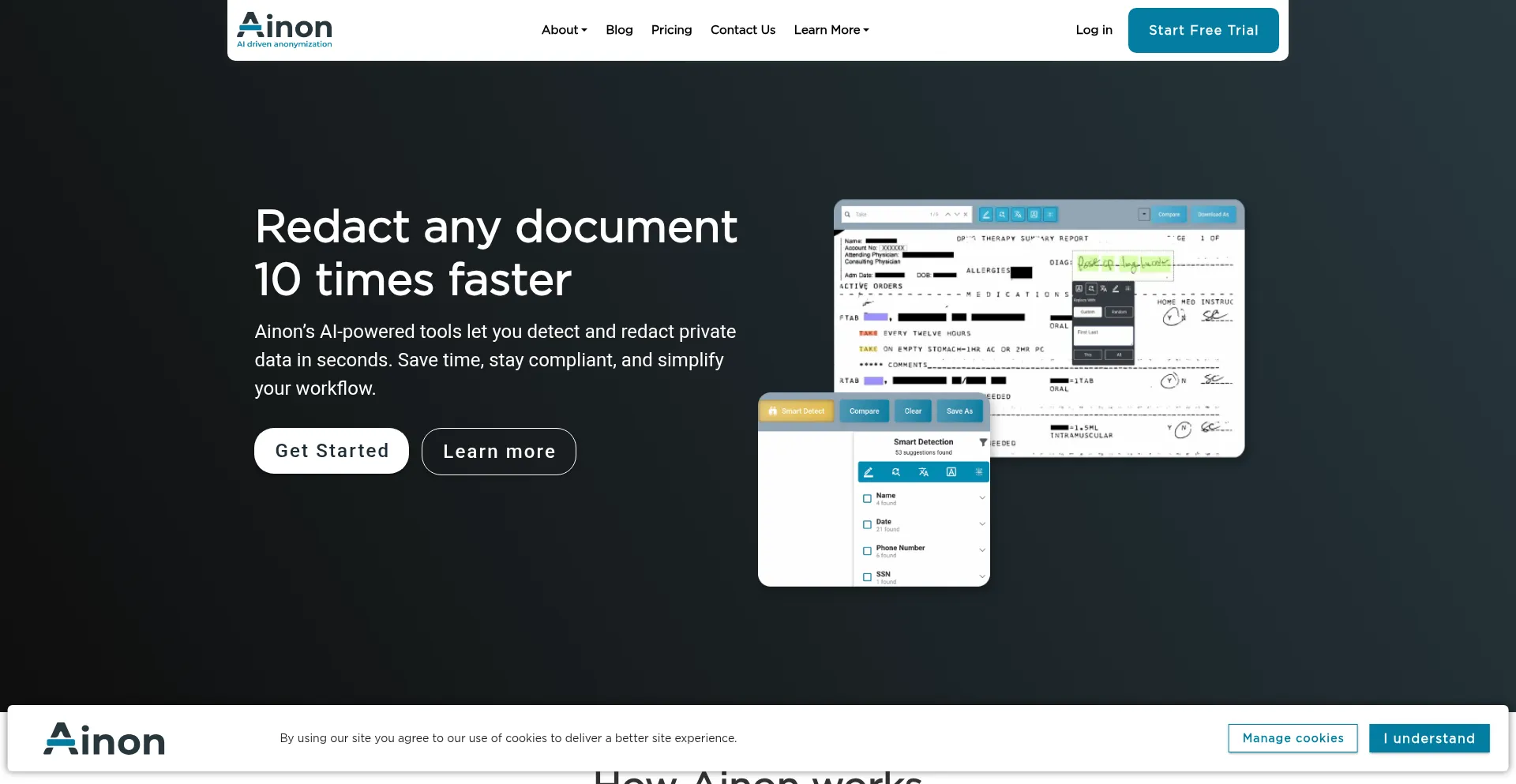This screenshot has width=1516, height=784.
Task: Click the "Smart Detection" panel heading
Action: point(923,442)
